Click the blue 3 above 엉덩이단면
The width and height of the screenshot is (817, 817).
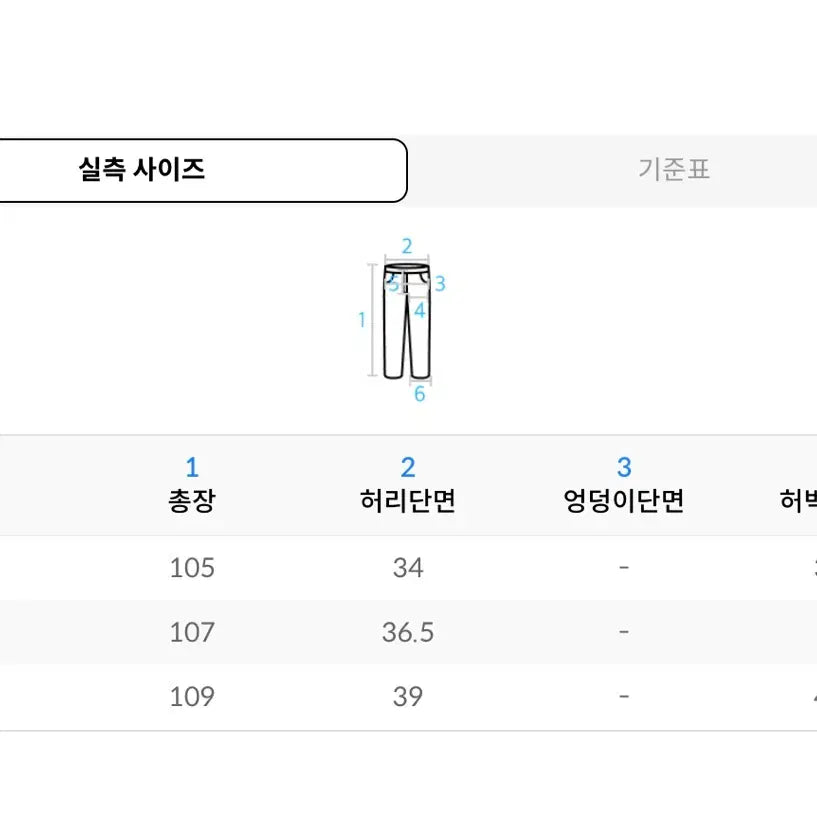pyautogui.click(x=624, y=467)
